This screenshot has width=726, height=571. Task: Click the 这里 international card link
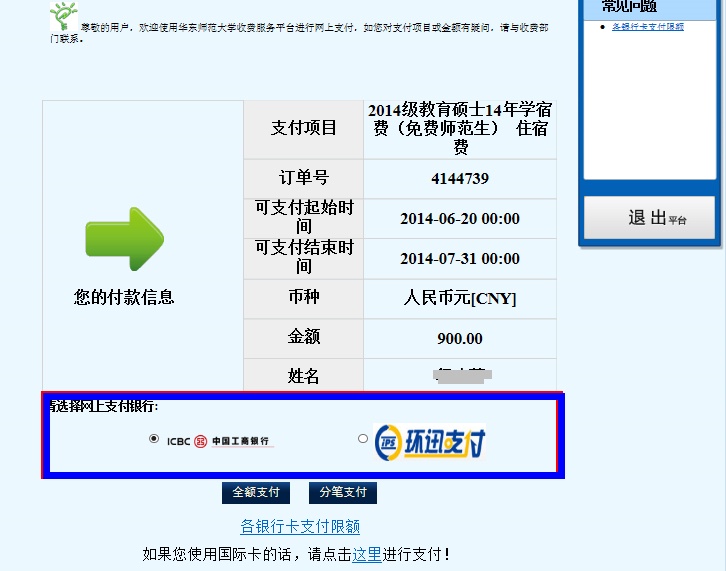pyautogui.click(x=366, y=553)
